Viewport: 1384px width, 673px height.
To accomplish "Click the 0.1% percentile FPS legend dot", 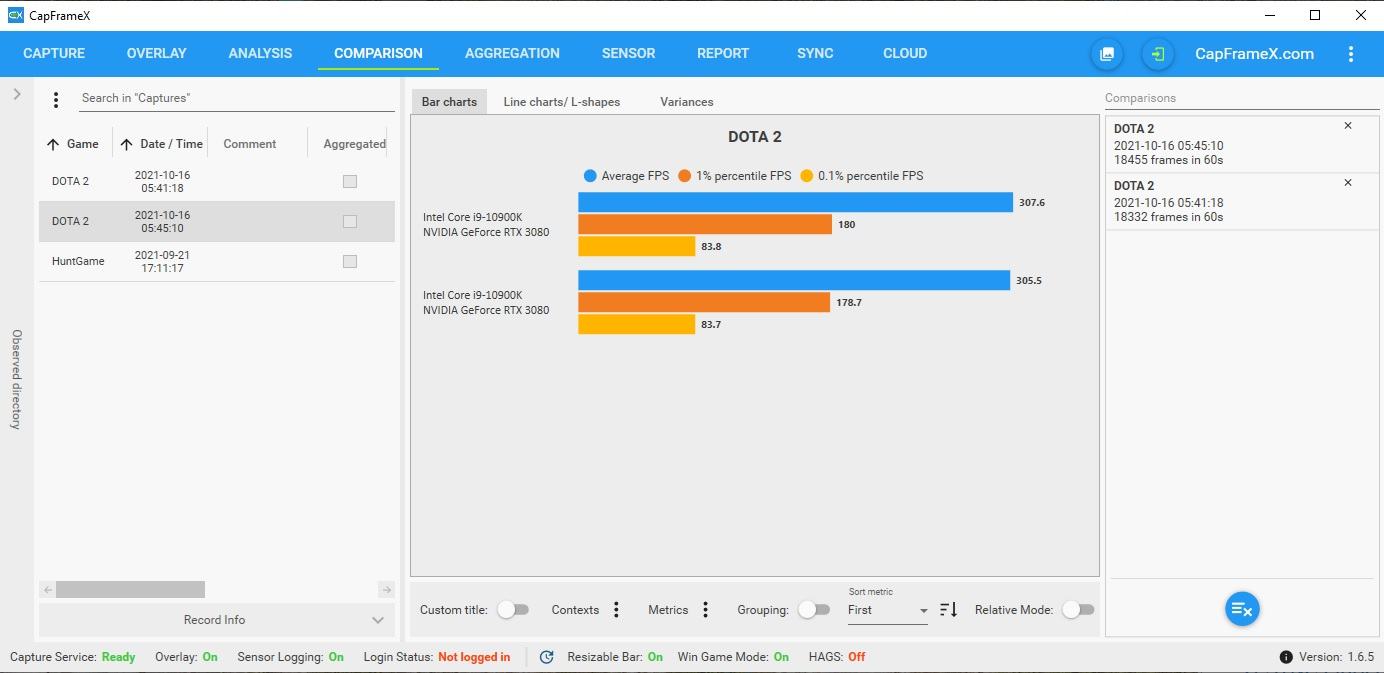I will point(807,176).
